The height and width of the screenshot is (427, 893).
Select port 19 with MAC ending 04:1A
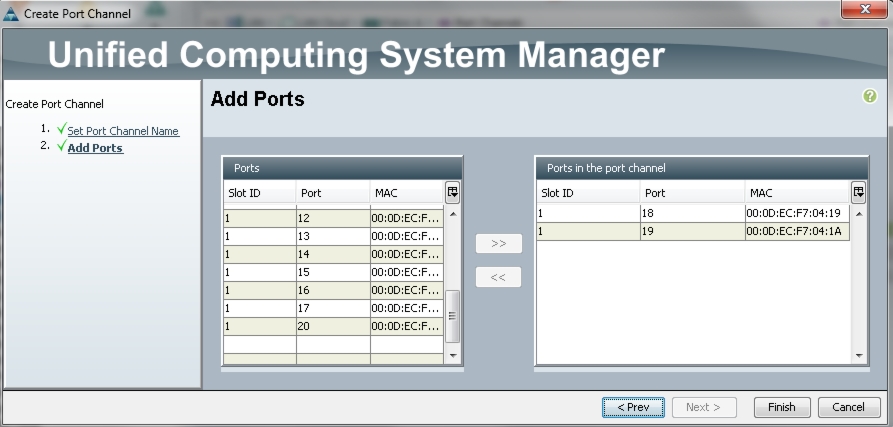point(693,231)
